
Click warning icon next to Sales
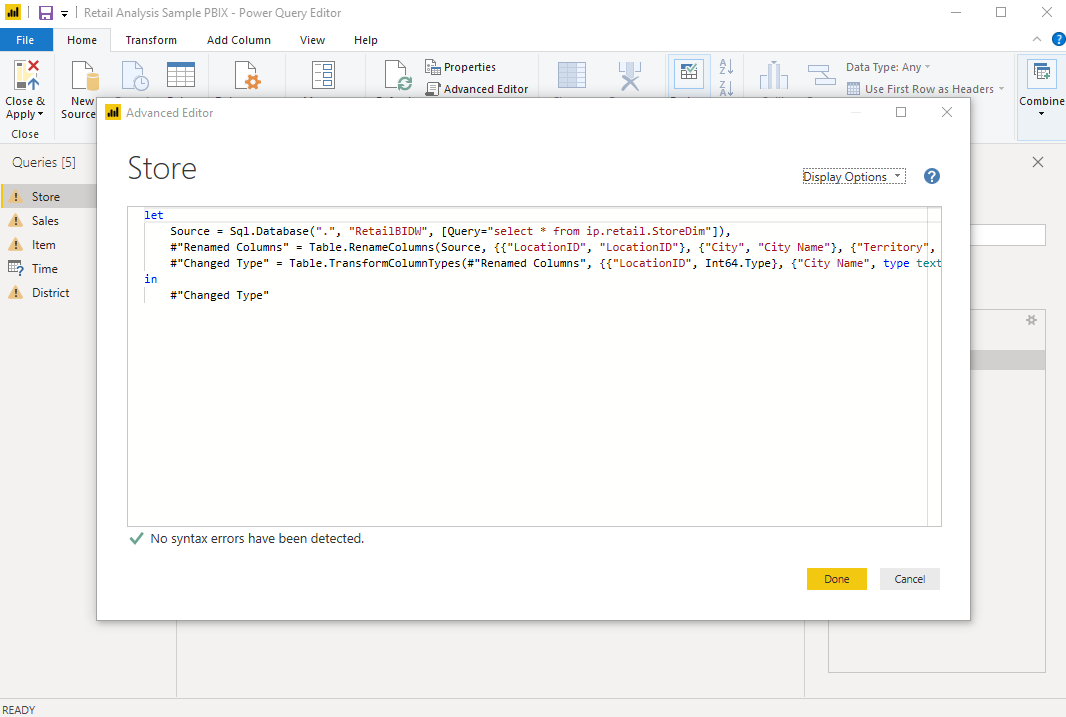15,221
